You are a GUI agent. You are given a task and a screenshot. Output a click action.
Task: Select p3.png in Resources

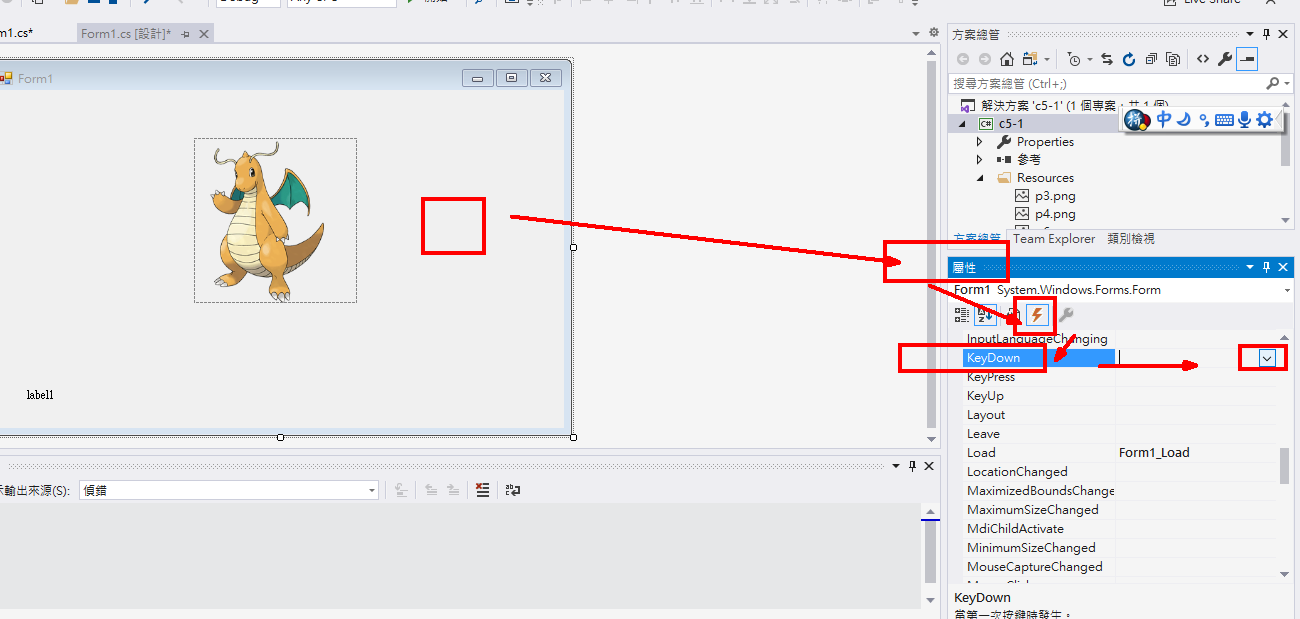click(x=1055, y=196)
